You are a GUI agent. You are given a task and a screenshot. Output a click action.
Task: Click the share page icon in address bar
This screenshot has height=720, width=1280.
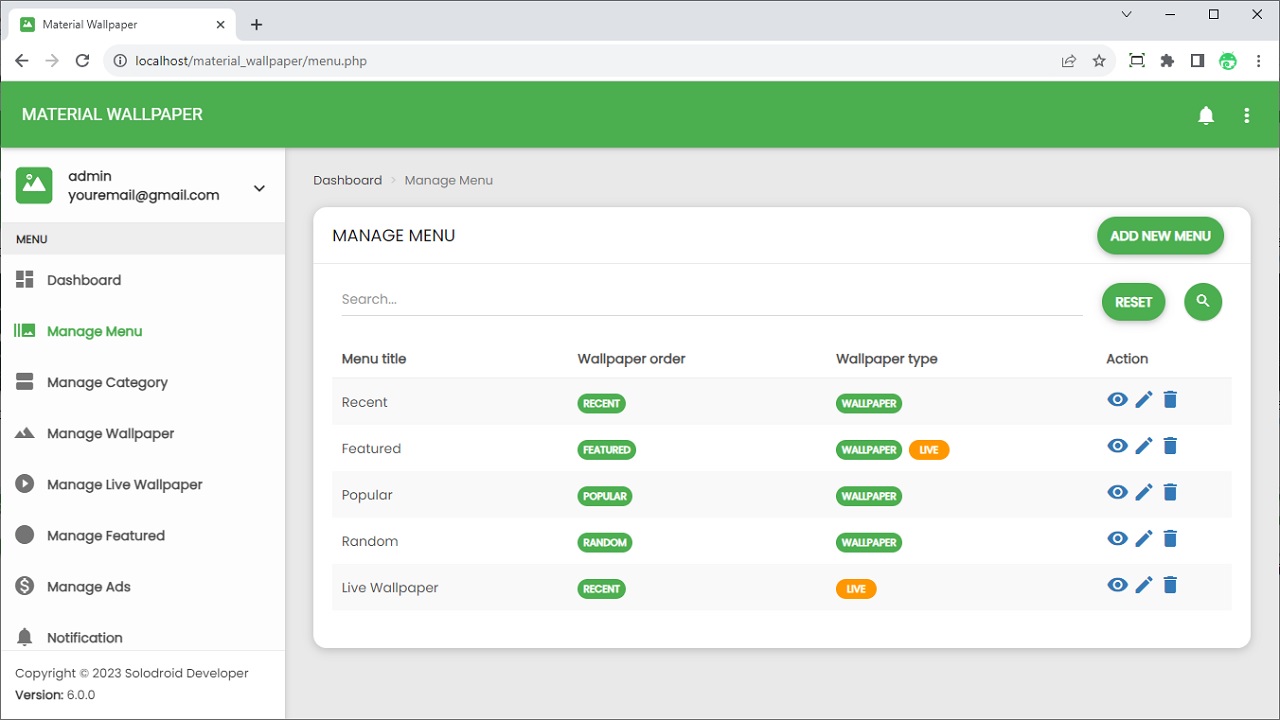pyautogui.click(x=1069, y=61)
